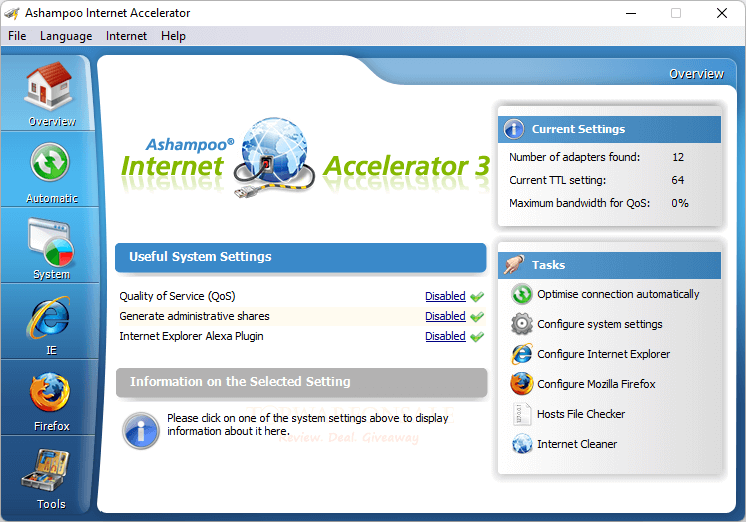
Task: Open Configure system settings task
Action: click(x=599, y=324)
